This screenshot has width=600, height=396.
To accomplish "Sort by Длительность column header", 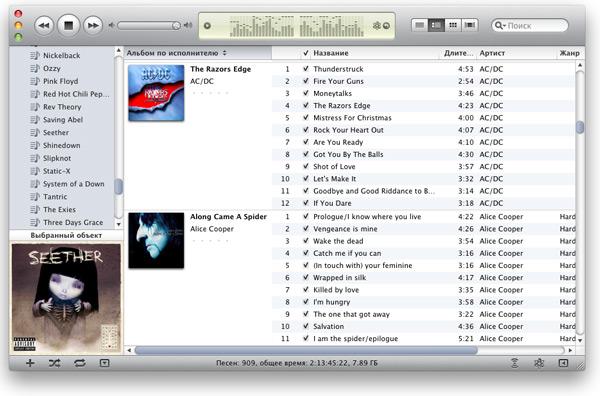I will pyautogui.click(x=458, y=53).
